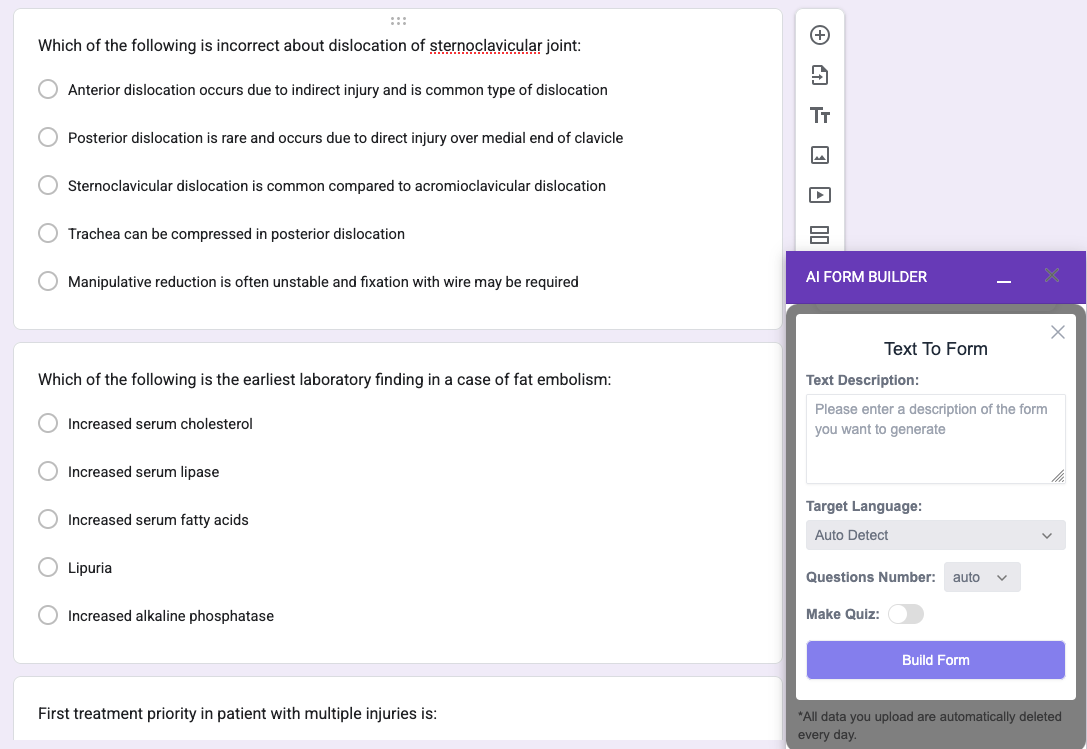Click the Add section icon
The width and height of the screenshot is (1087, 749).
tap(819, 235)
